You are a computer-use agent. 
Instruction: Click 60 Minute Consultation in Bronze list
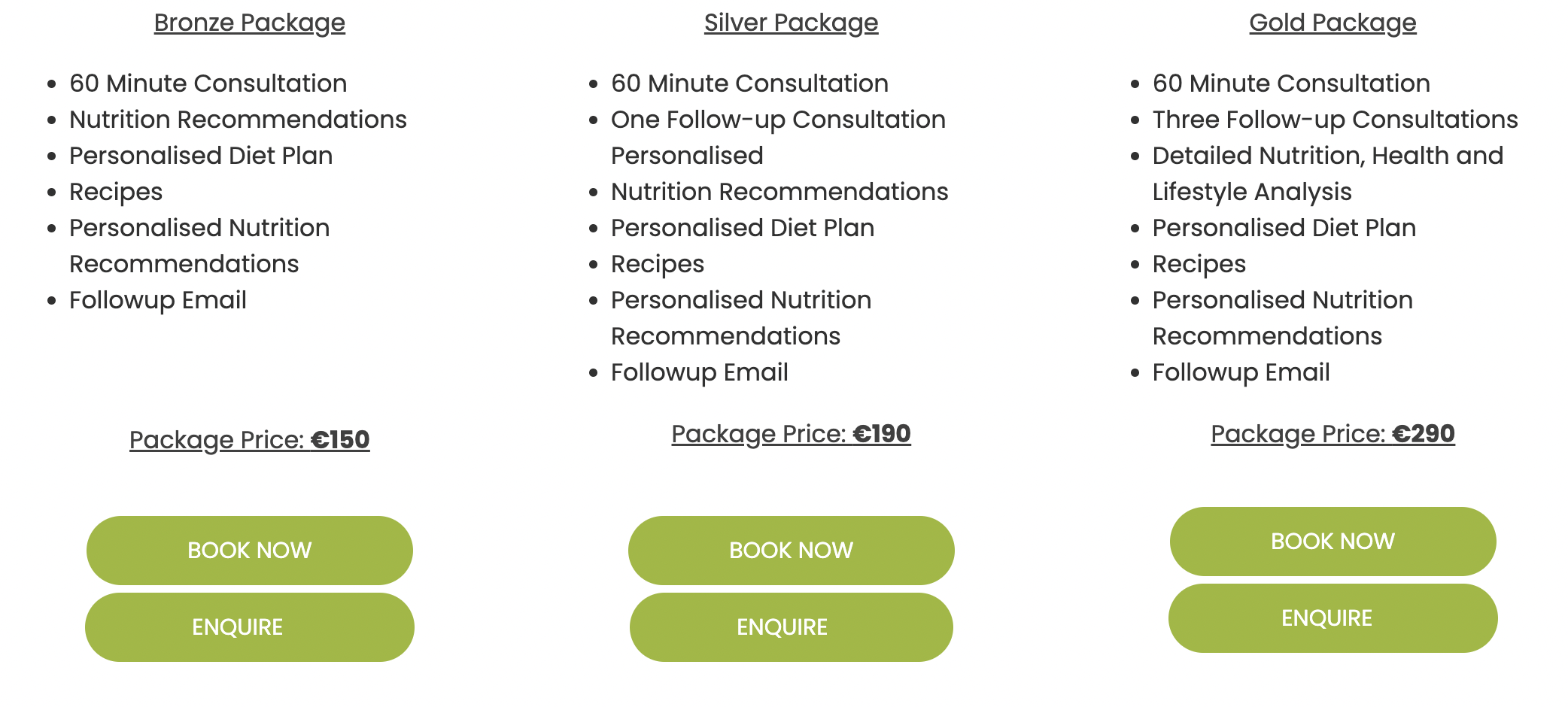[x=208, y=83]
